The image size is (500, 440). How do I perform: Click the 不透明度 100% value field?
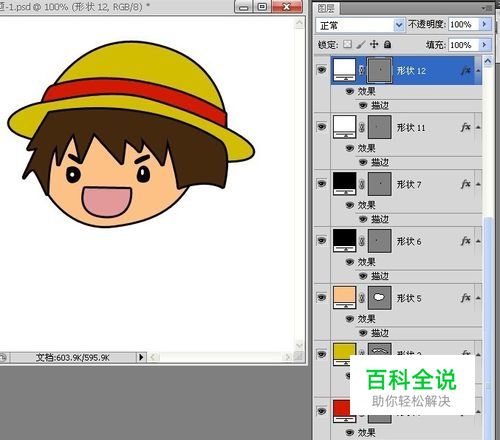coord(463,24)
